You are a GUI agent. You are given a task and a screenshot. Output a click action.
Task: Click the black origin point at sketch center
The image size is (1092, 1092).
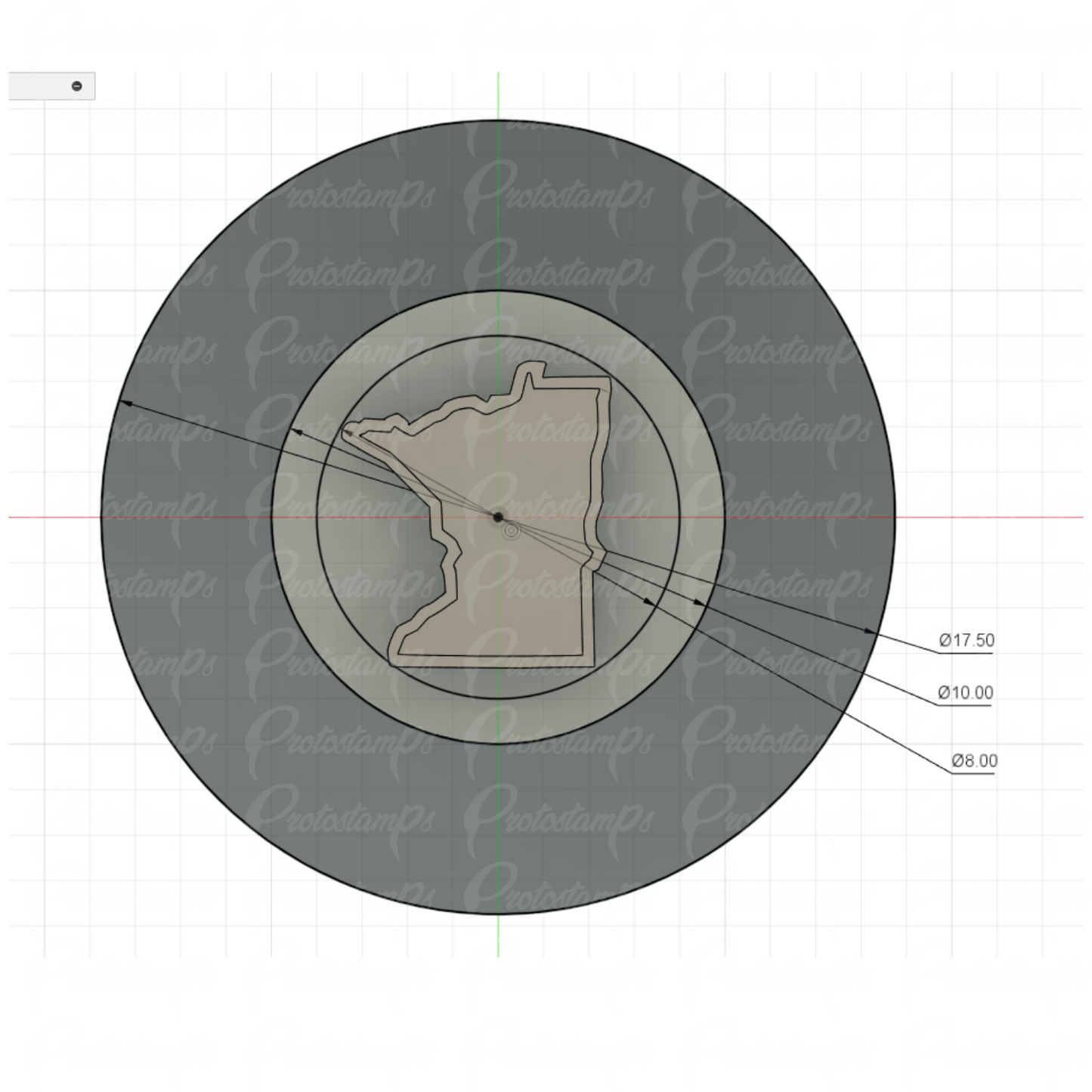pos(498,517)
